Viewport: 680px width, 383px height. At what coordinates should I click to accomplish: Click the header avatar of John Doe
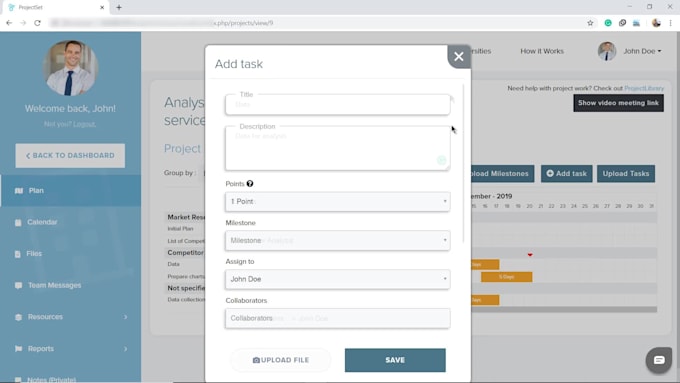point(607,51)
